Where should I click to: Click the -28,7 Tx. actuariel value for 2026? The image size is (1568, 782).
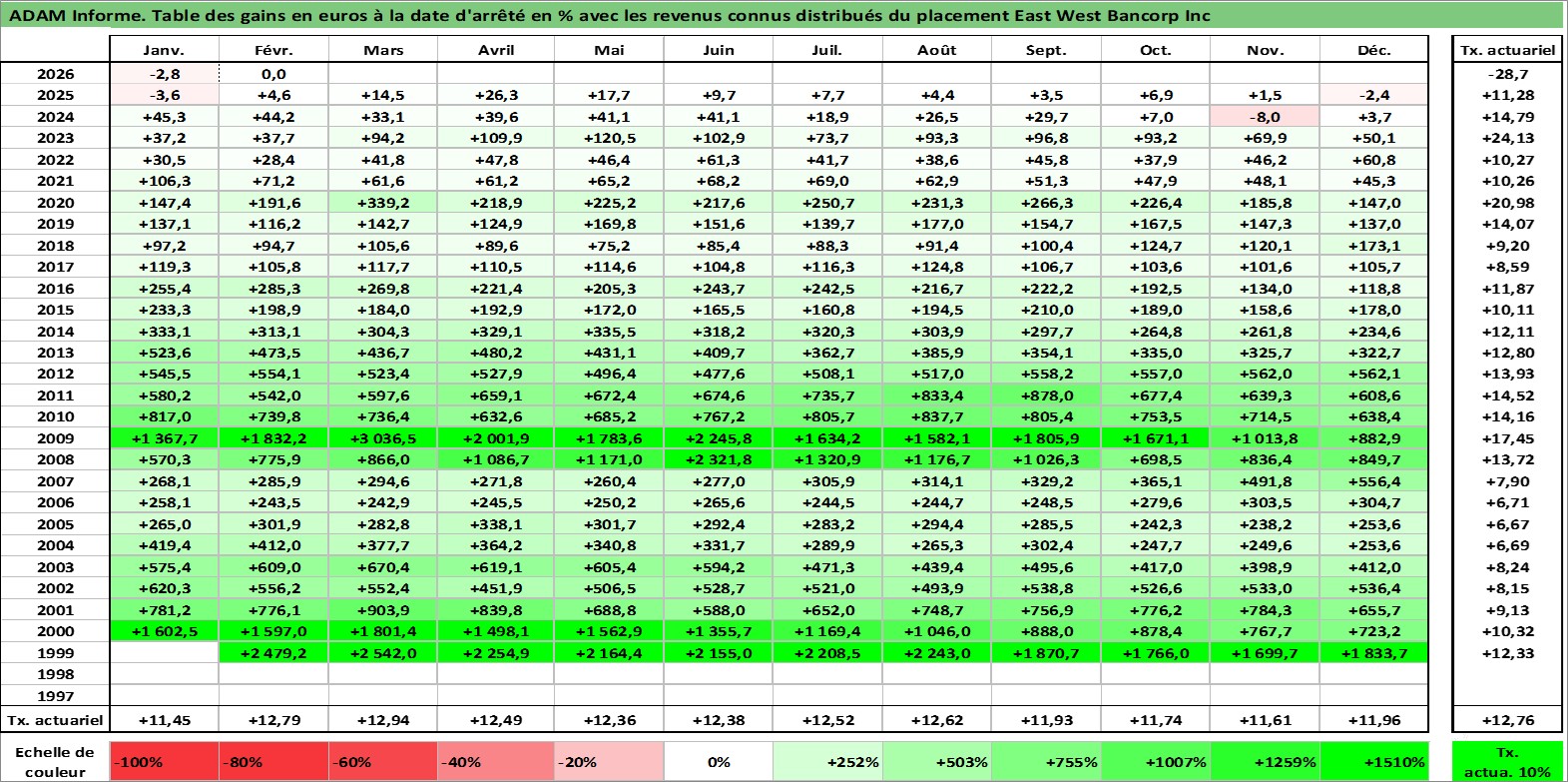[1507, 74]
